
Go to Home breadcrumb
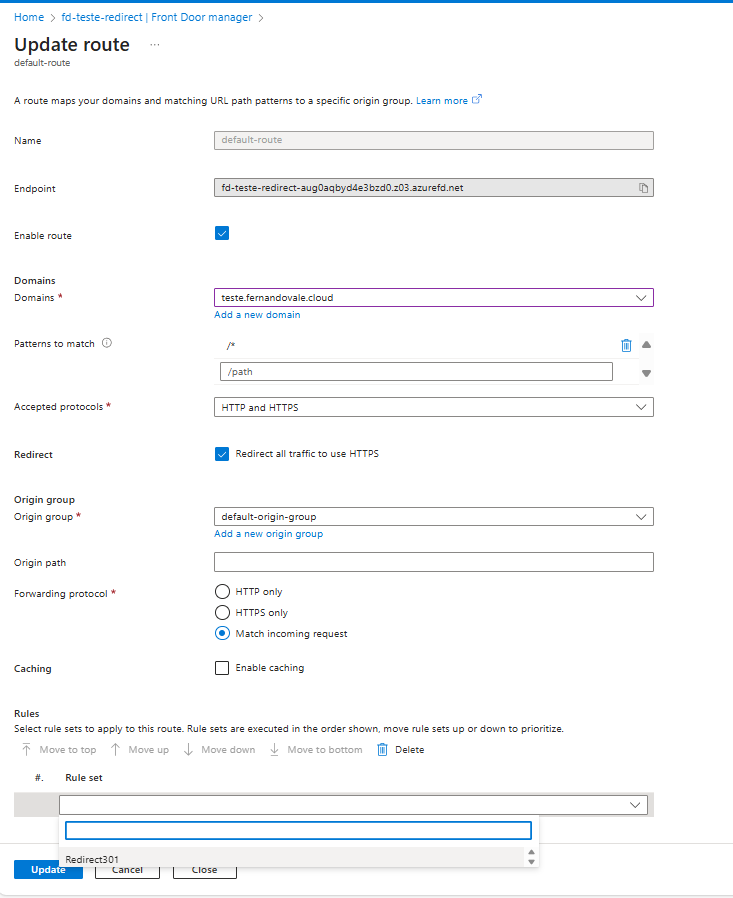29,17
